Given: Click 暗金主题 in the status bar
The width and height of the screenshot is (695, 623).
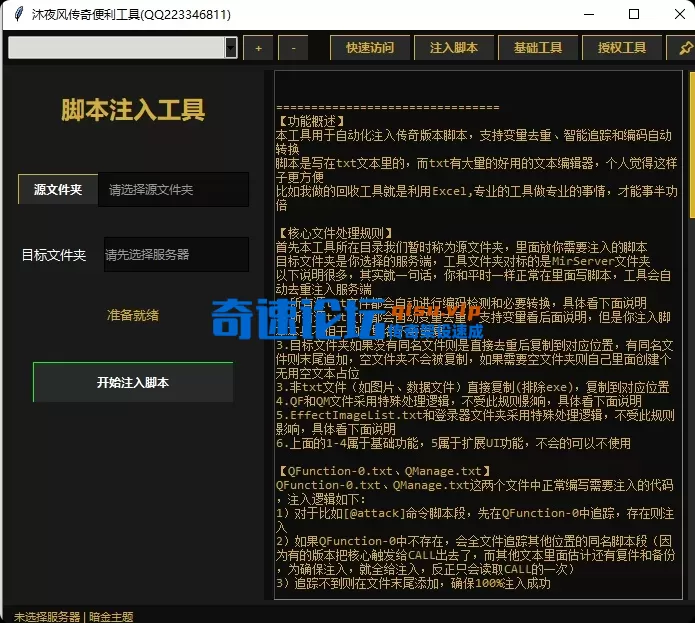Looking at the screenshot, I should tap(111, 616).
